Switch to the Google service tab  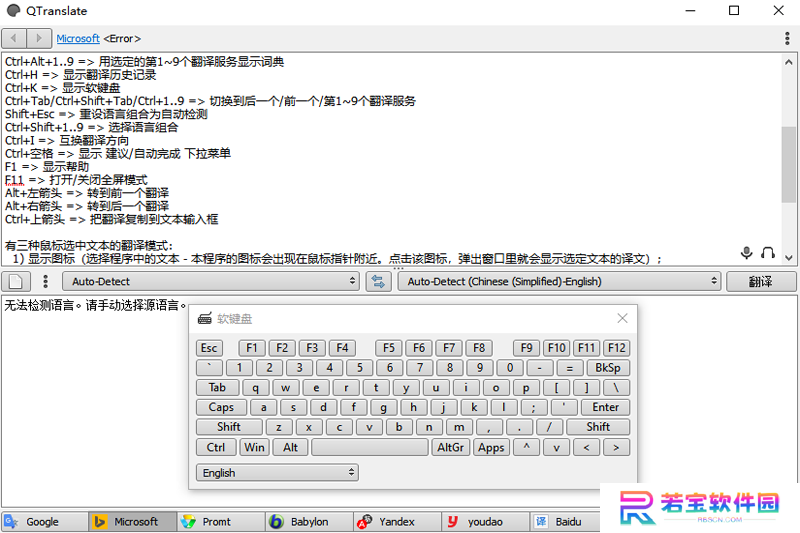point(44,522)
